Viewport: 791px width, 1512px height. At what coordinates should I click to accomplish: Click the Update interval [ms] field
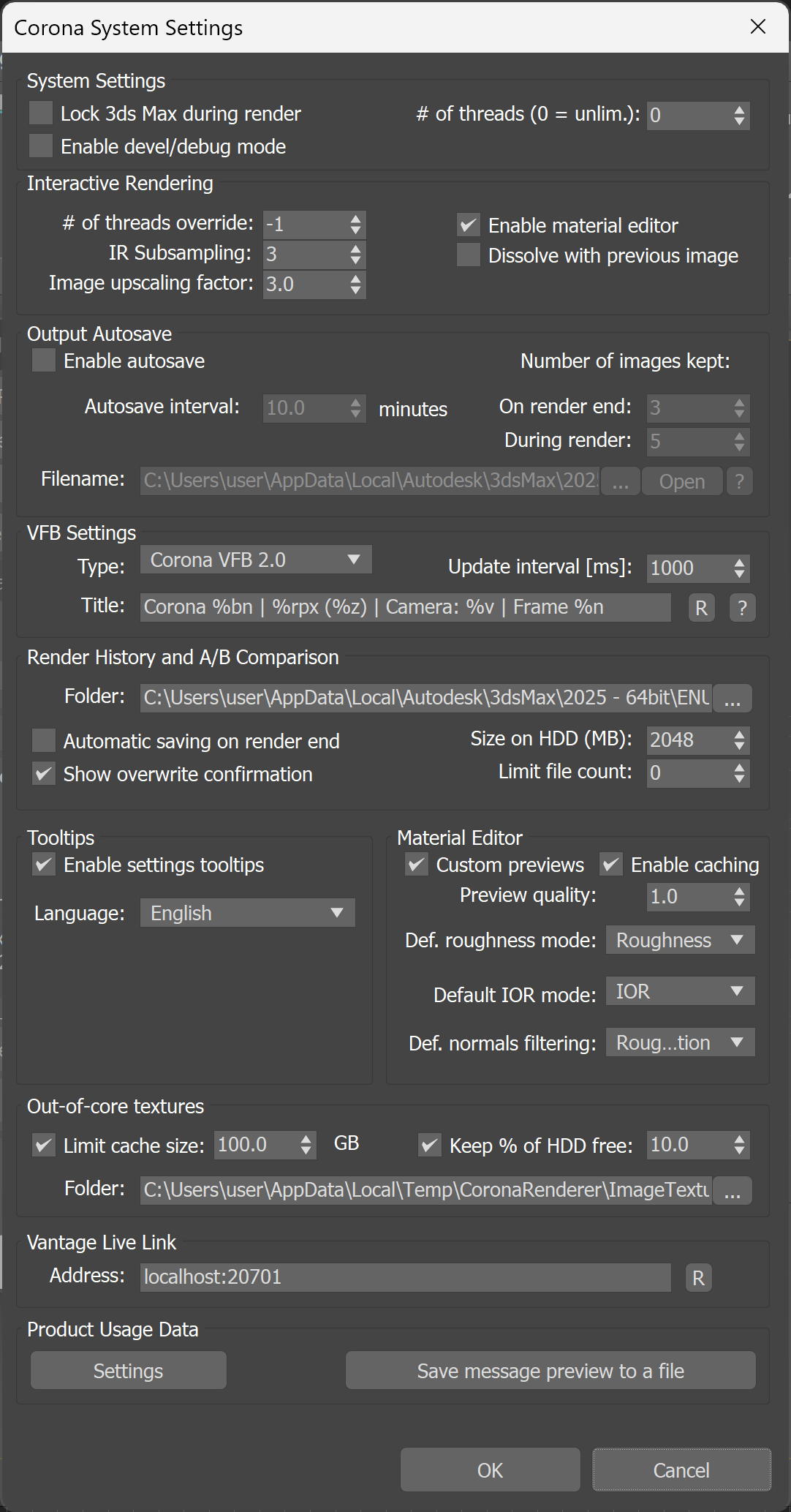tap(689, 568)
